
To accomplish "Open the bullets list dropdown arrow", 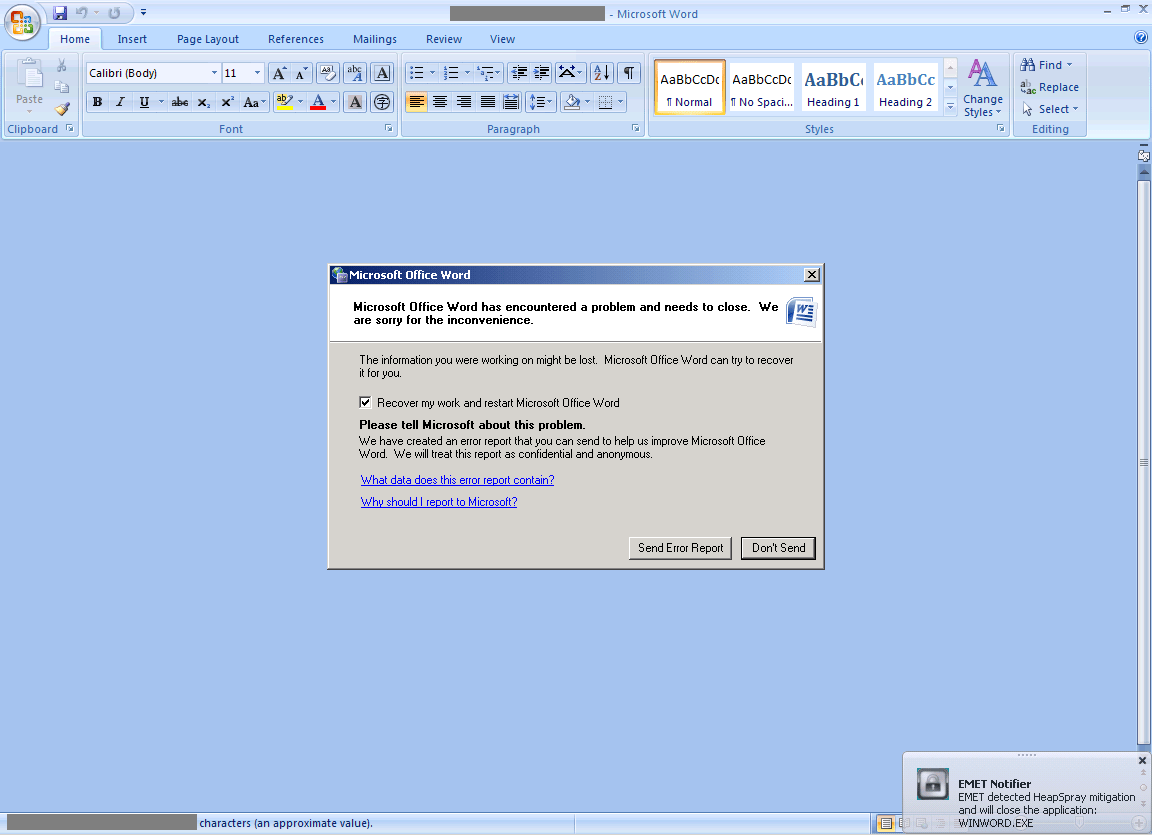I will click(x=432, y=73).
